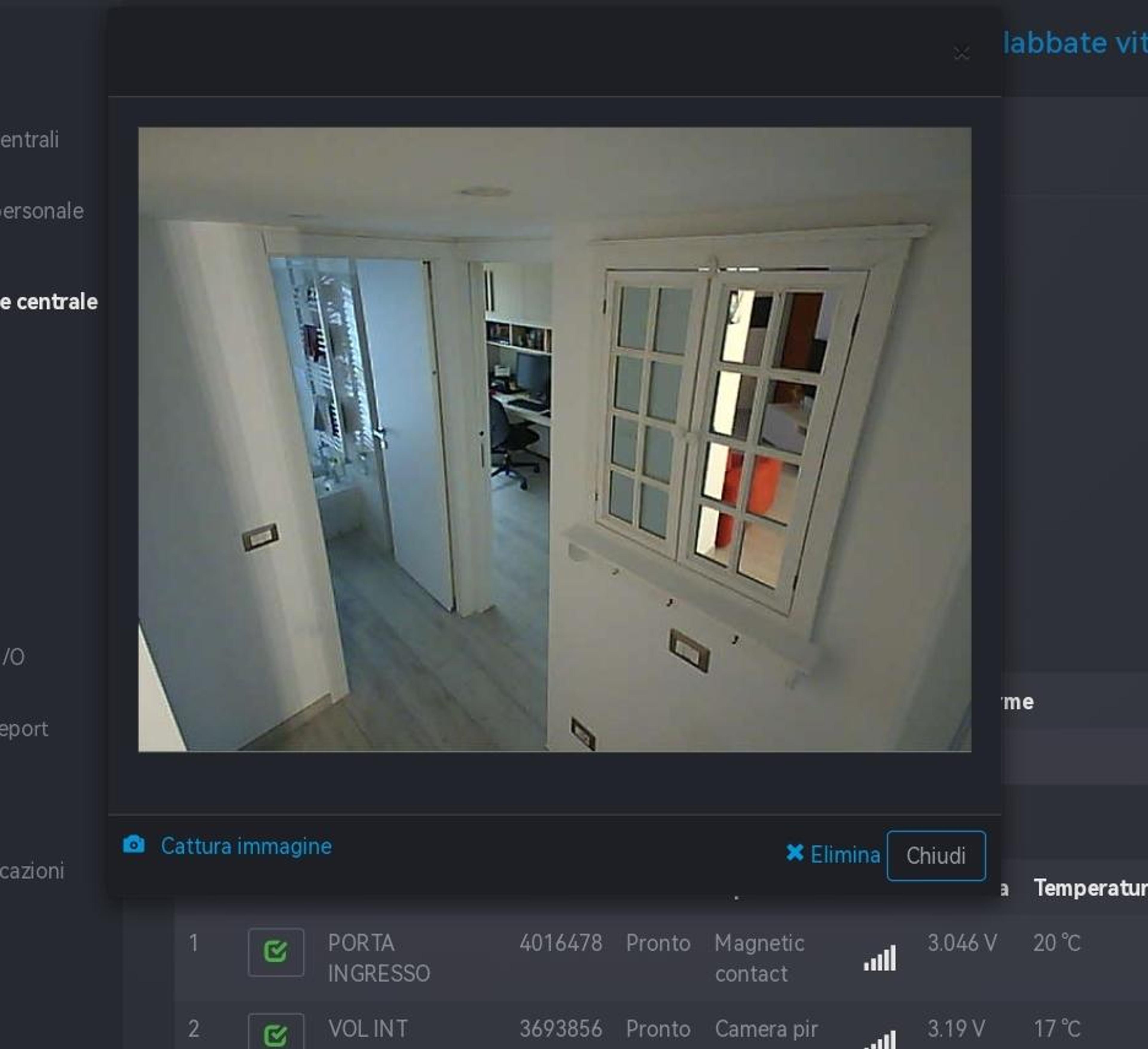
Task: Dismiss the modal using the top X icon
Action: click(962, 54)
